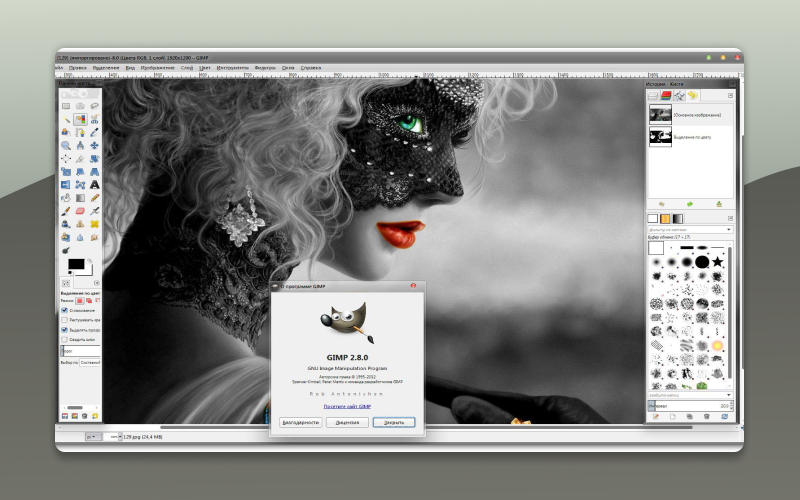Click the black foreground color swatch
The height and width of the screenshot is (500, 800).
(x=76, y=264)
